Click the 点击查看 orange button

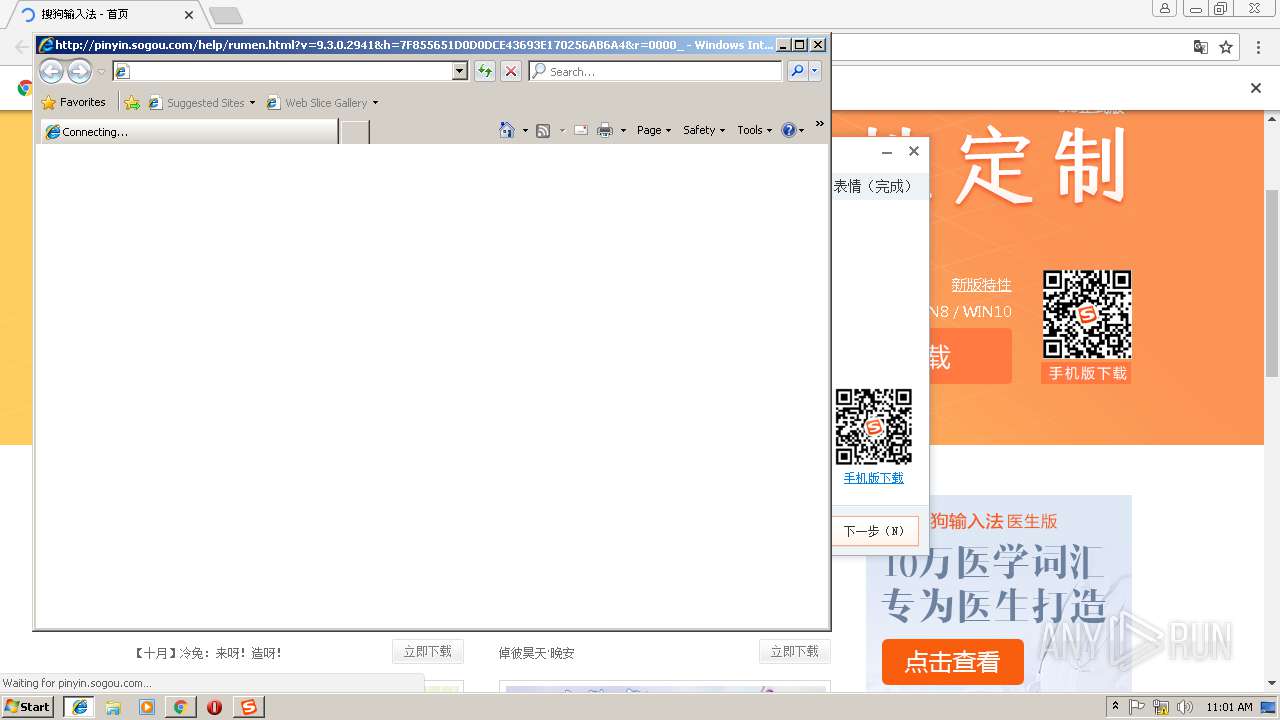[x=952, y=662]
